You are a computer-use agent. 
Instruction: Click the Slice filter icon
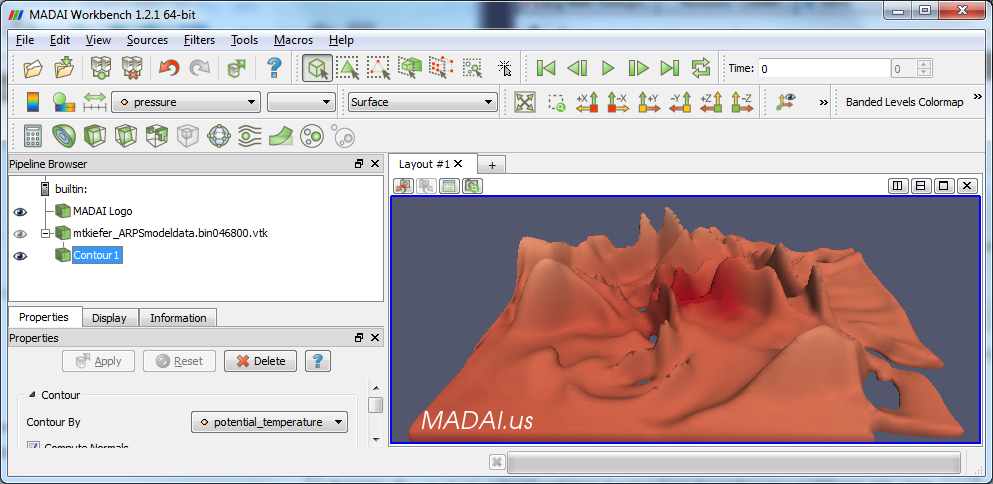click(x=126, y=136)
